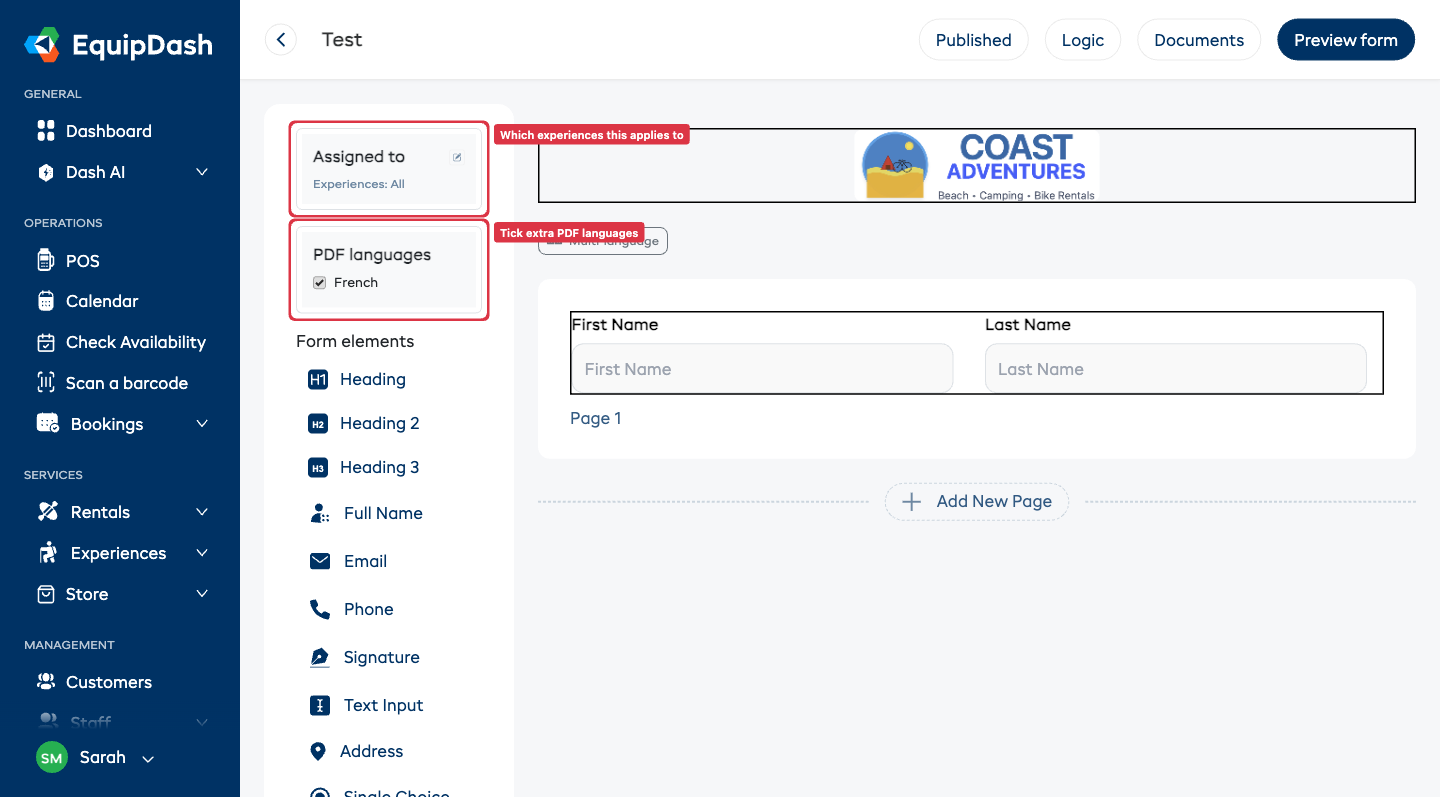This screenshot has width=1440, height=797.
Task: Click the EquipDash logo icon
Action: (x=43, y=44)
